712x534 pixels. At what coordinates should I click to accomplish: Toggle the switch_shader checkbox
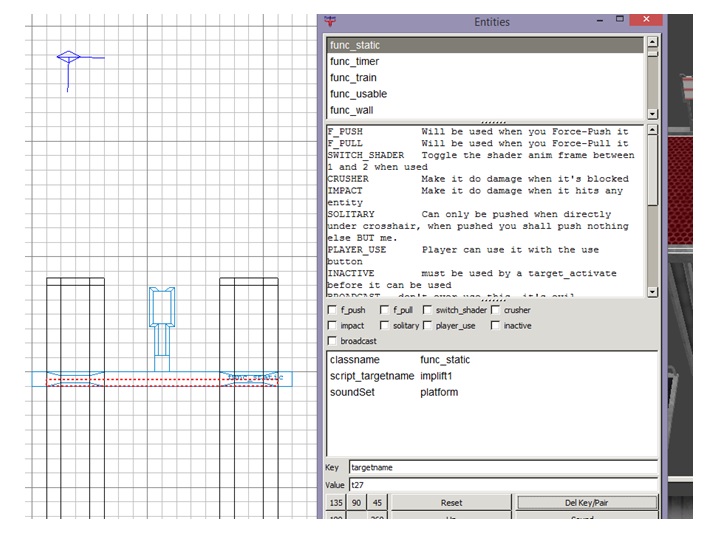[427, 310]
